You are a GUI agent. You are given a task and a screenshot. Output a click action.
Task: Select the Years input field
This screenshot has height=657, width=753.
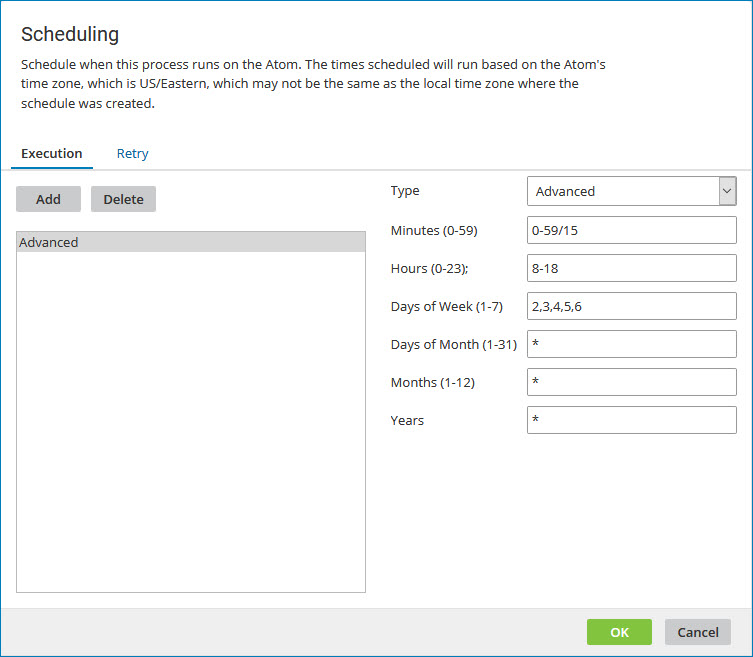point(631,420)
